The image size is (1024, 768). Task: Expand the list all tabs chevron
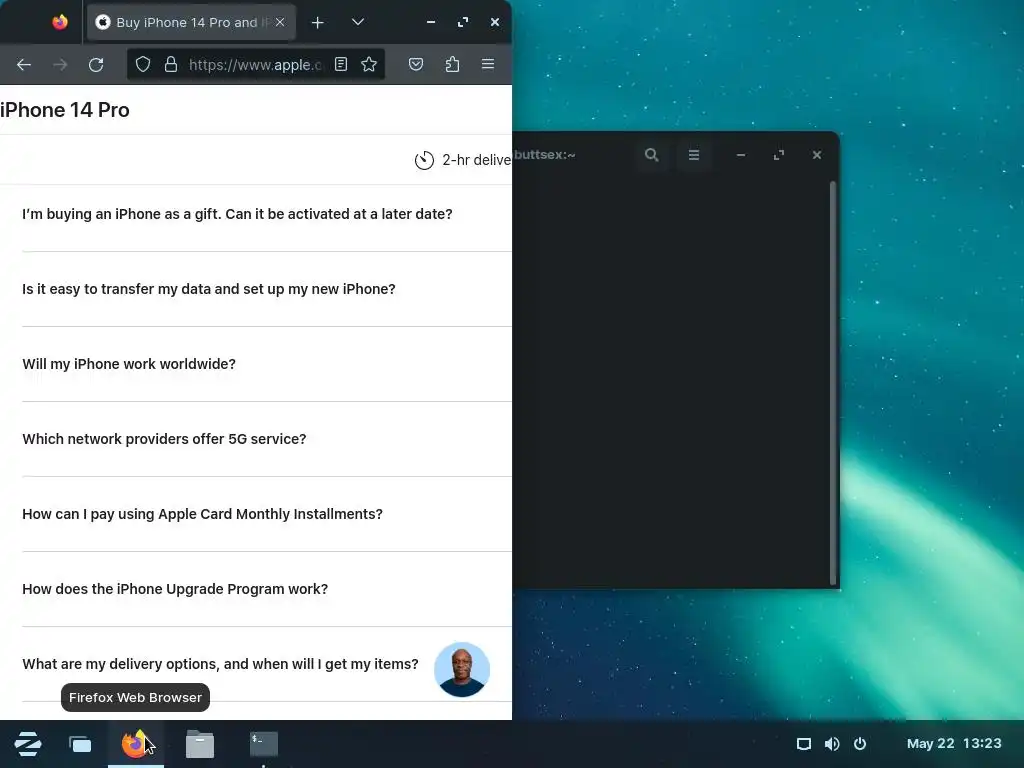click(358, 22)
